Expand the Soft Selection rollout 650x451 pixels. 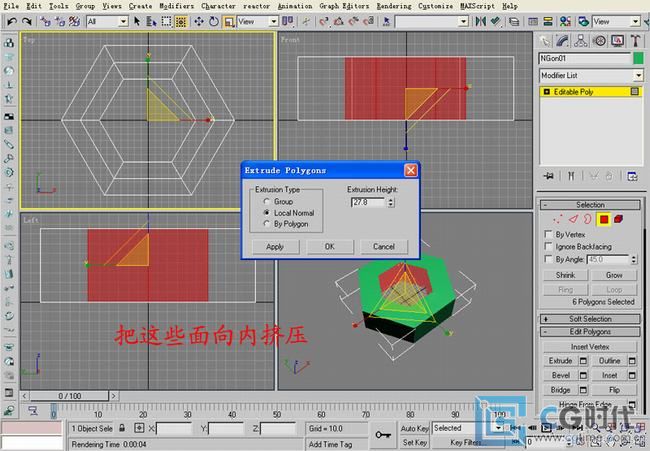click(590, 319)
